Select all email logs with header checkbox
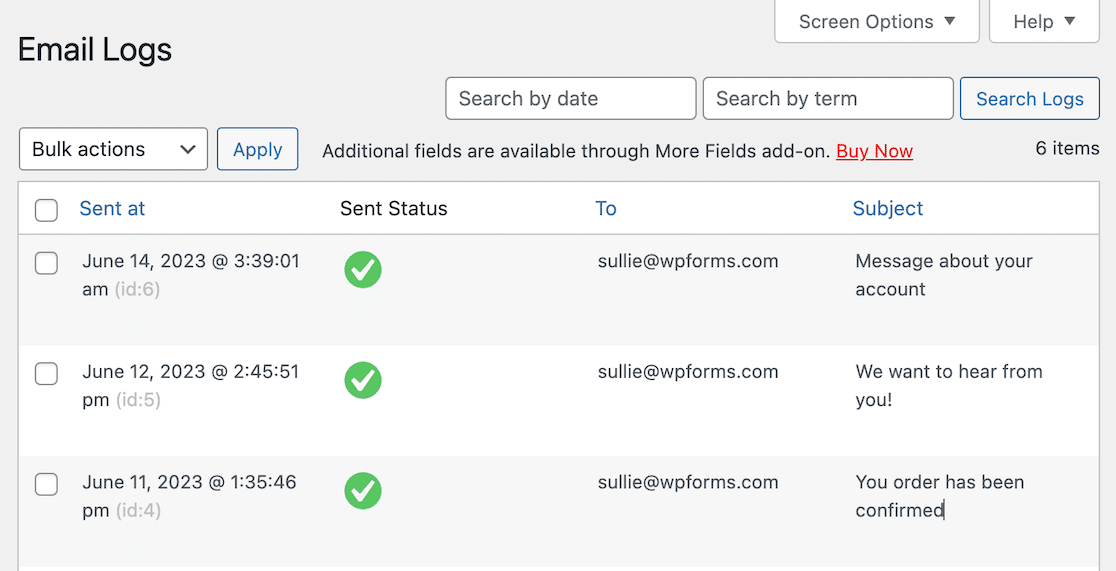 (46, 210)
